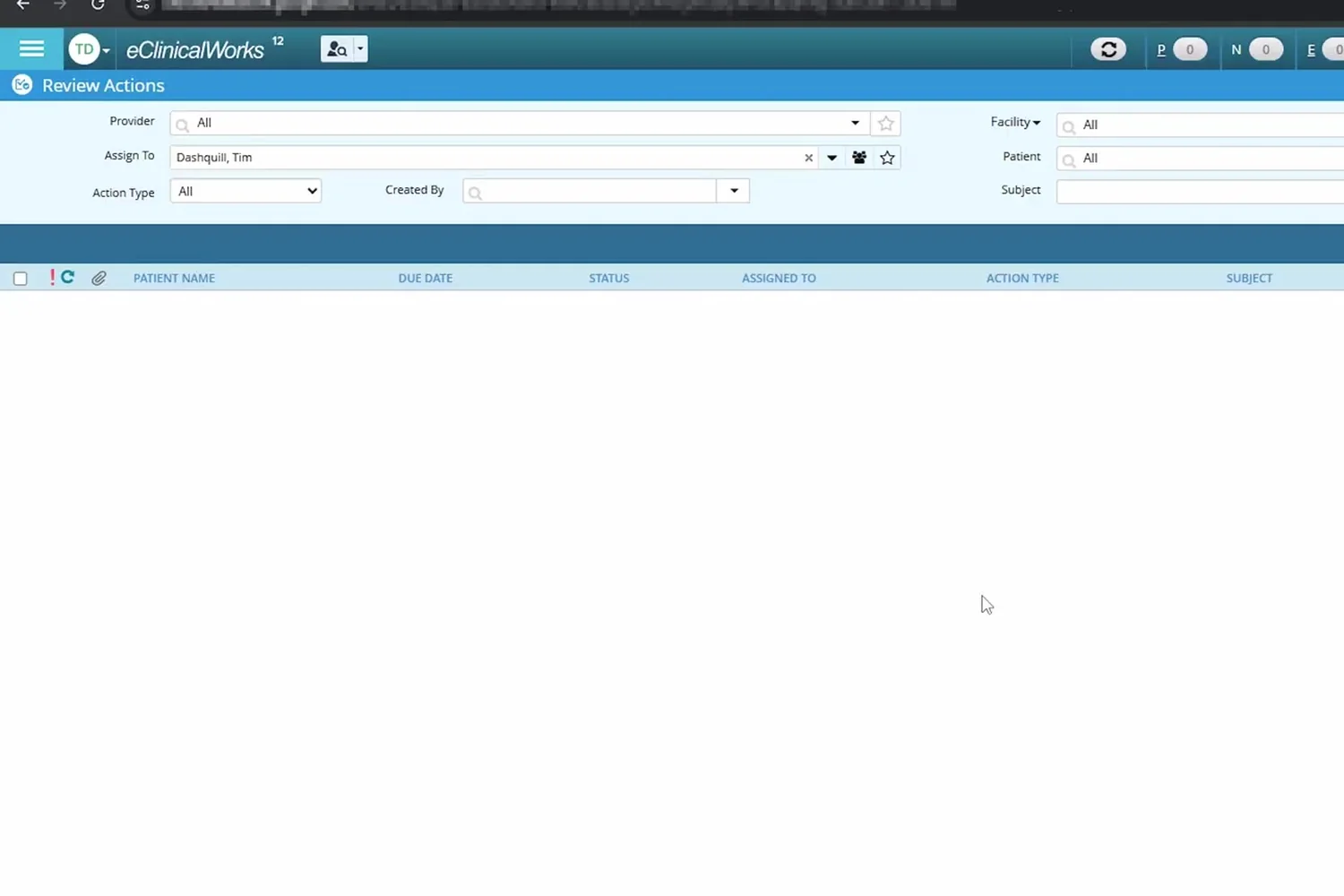Click the staff group icon beside Assign To
The width and height of the screenshot is (1344, 896).
pos(859,158)
